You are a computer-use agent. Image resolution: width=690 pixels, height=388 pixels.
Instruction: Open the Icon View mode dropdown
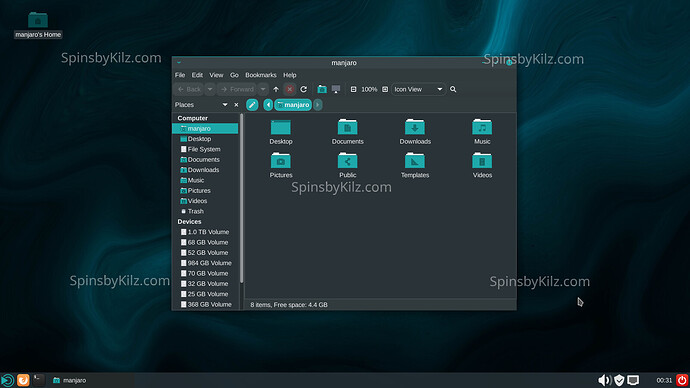point(418,89)
